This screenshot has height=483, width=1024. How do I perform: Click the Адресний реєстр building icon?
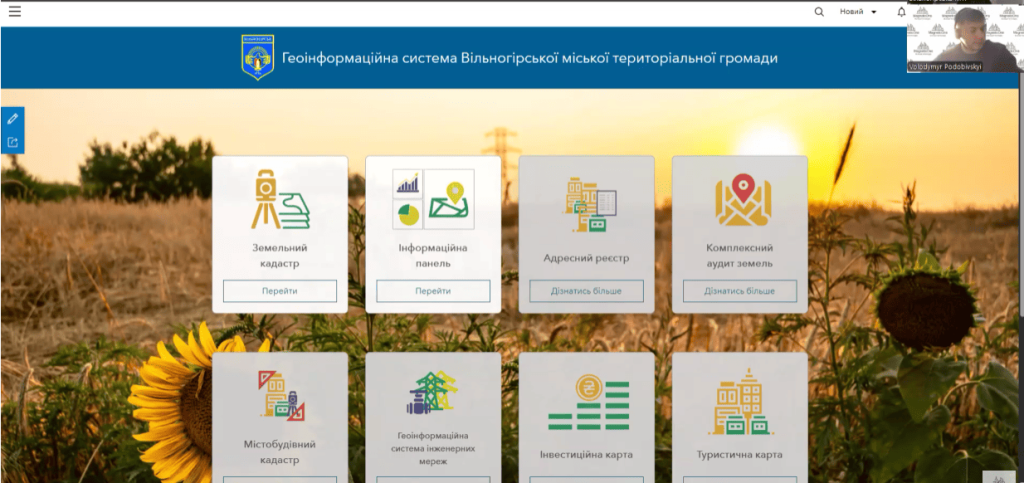click(588, 204)
